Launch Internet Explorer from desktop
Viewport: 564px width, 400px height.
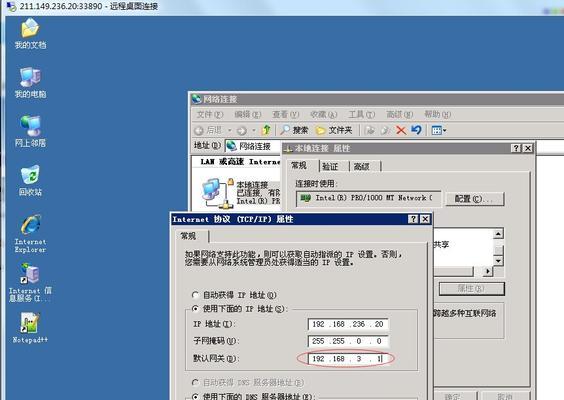click(x=30, y=233)
